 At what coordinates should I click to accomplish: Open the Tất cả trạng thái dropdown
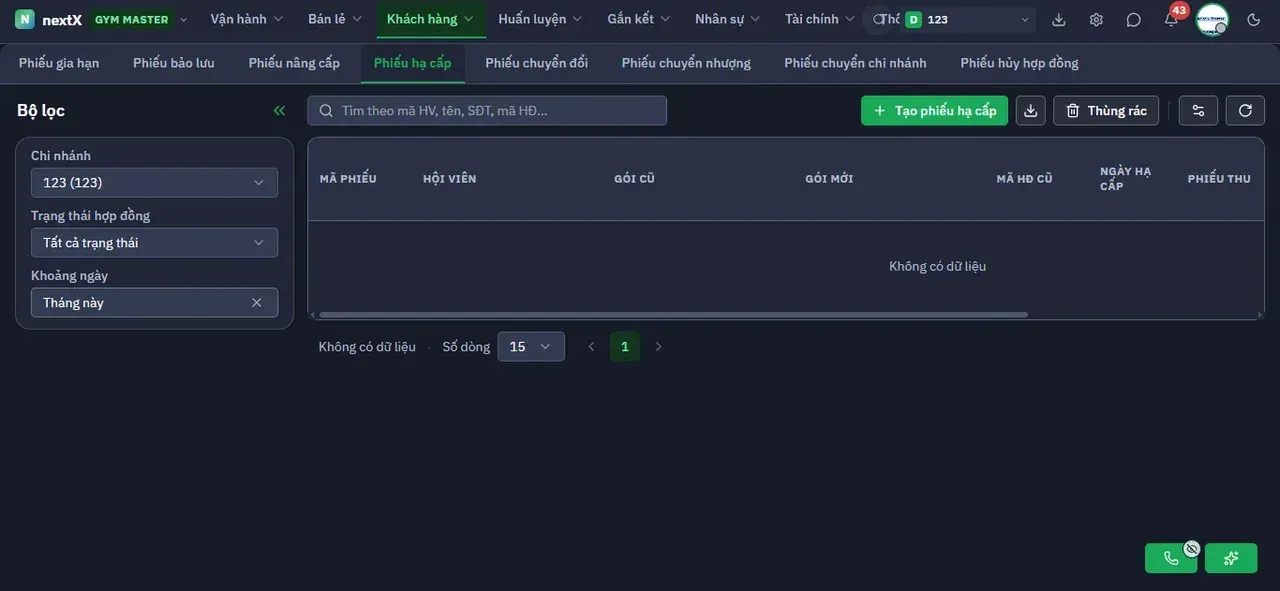point(154,243)
